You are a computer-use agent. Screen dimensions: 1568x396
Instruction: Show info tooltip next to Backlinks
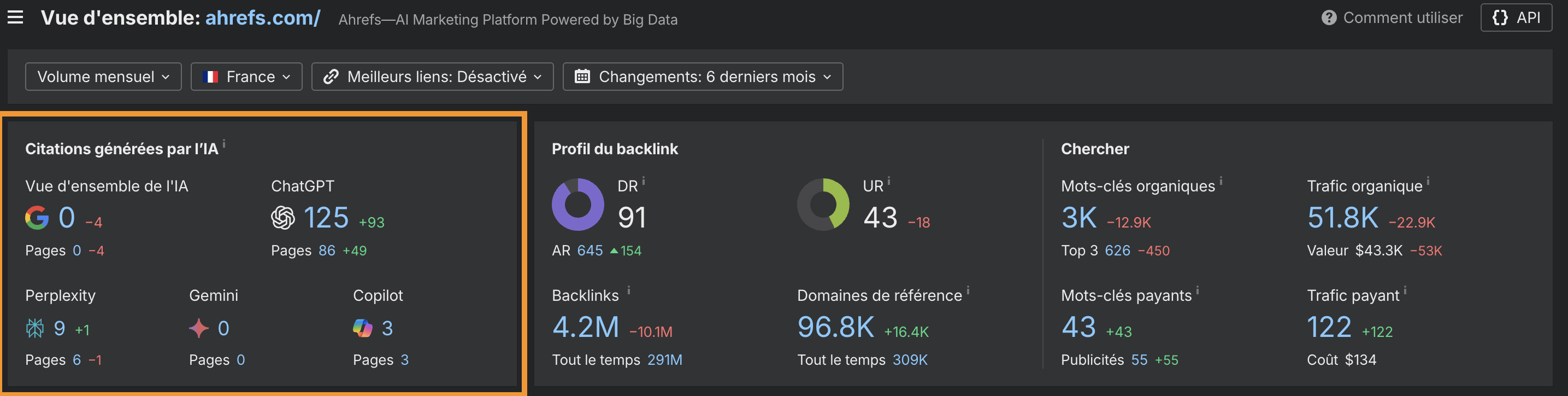click(629, 290)
